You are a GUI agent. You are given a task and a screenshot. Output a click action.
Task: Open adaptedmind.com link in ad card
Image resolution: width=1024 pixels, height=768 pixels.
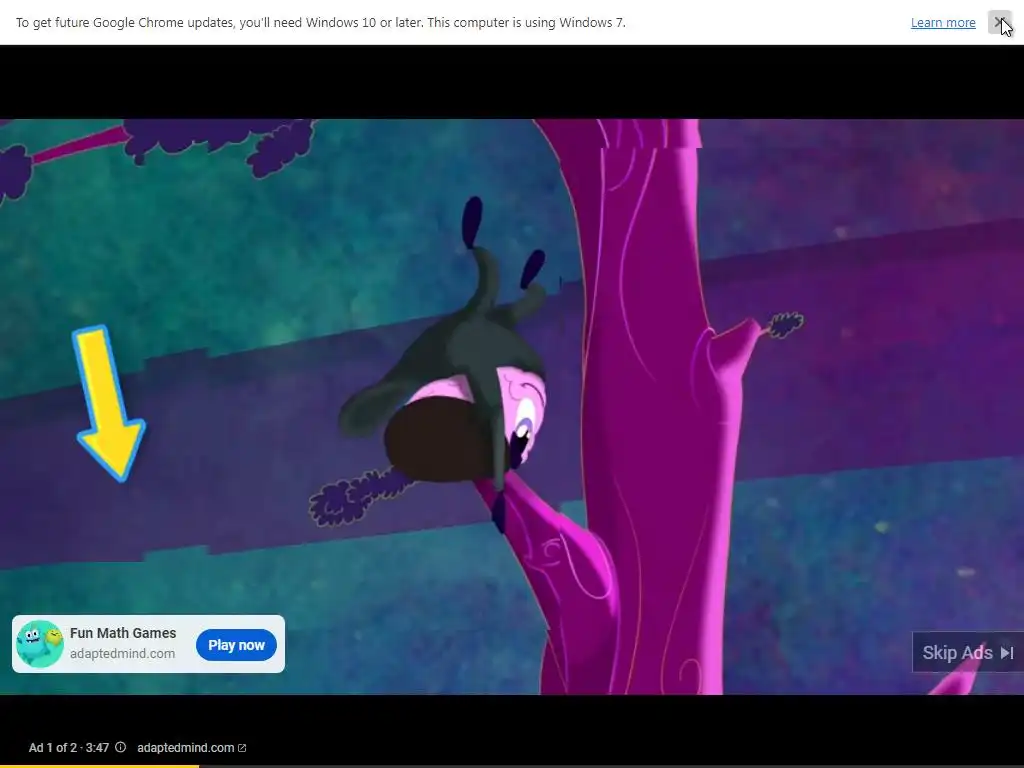(x=122, y=654)
